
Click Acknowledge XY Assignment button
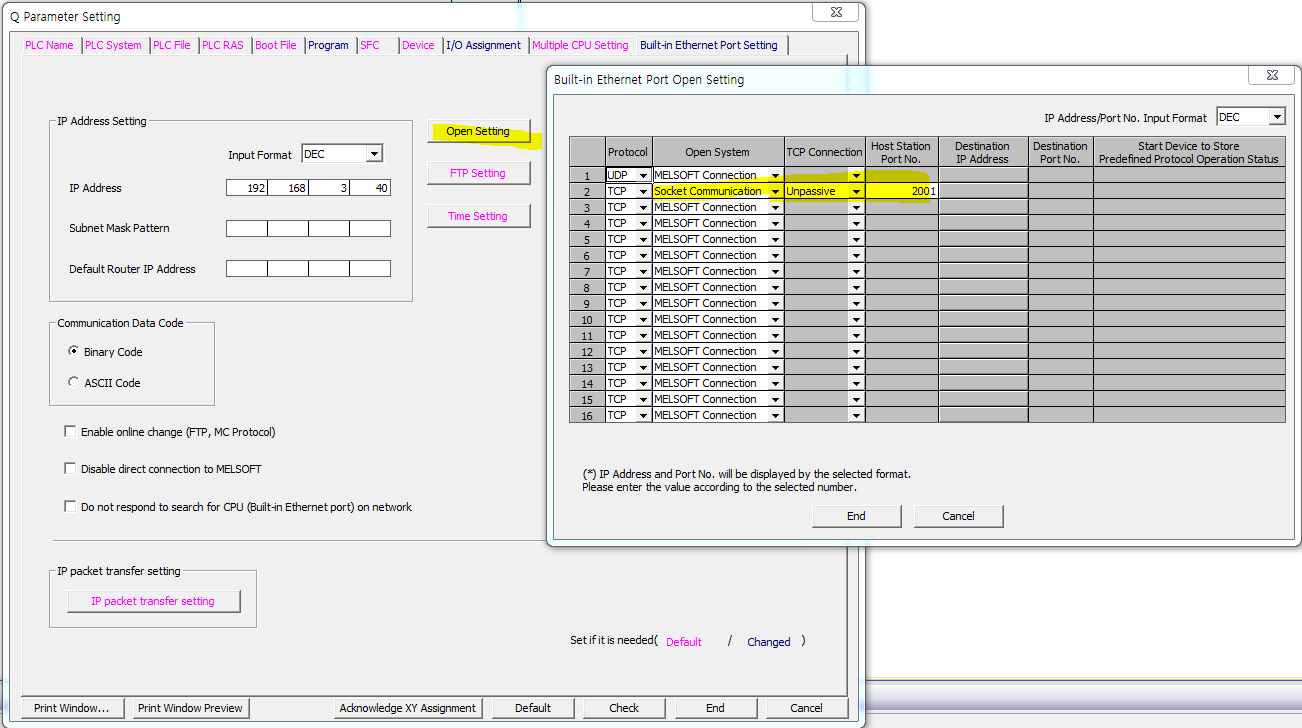408,708
